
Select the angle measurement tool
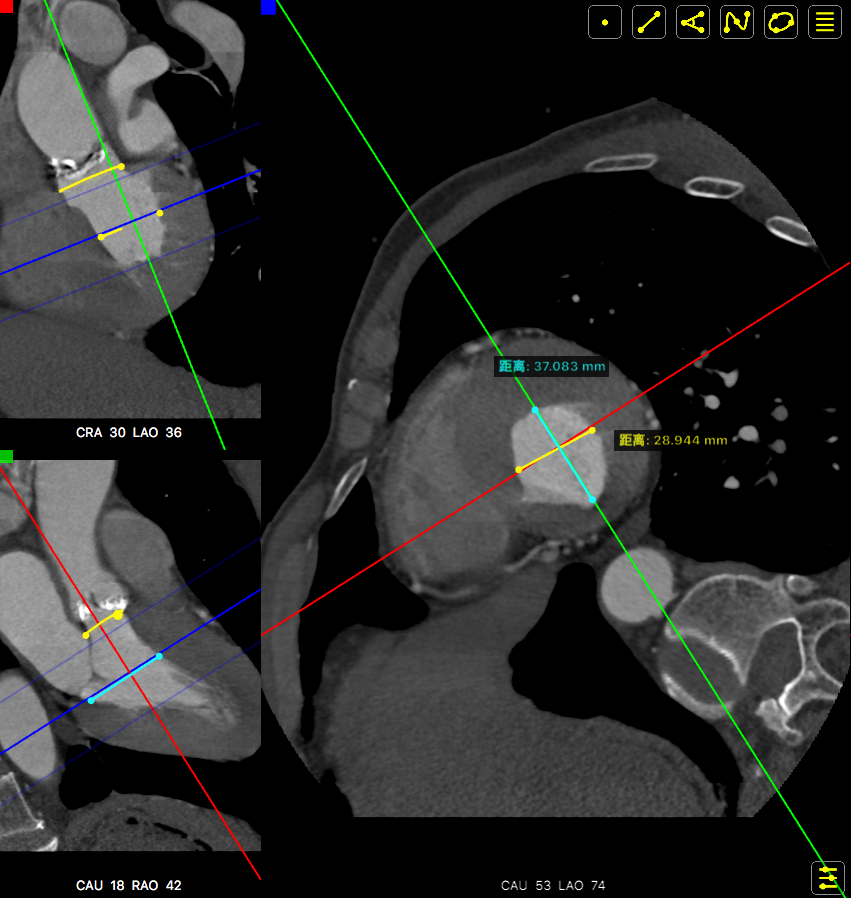[693, 22]
